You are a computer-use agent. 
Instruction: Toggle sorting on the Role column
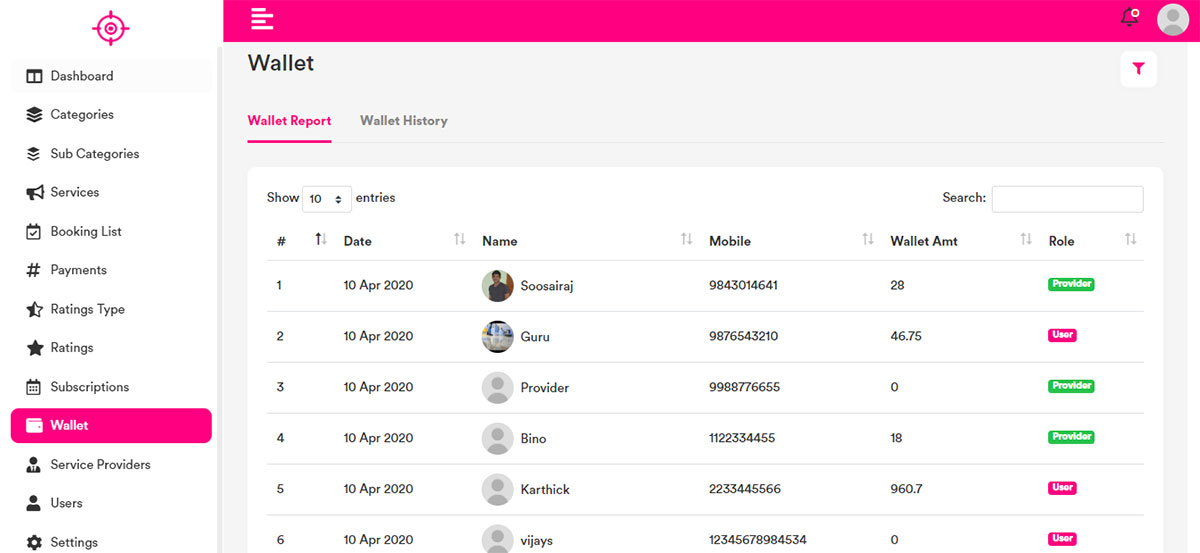1130,240
